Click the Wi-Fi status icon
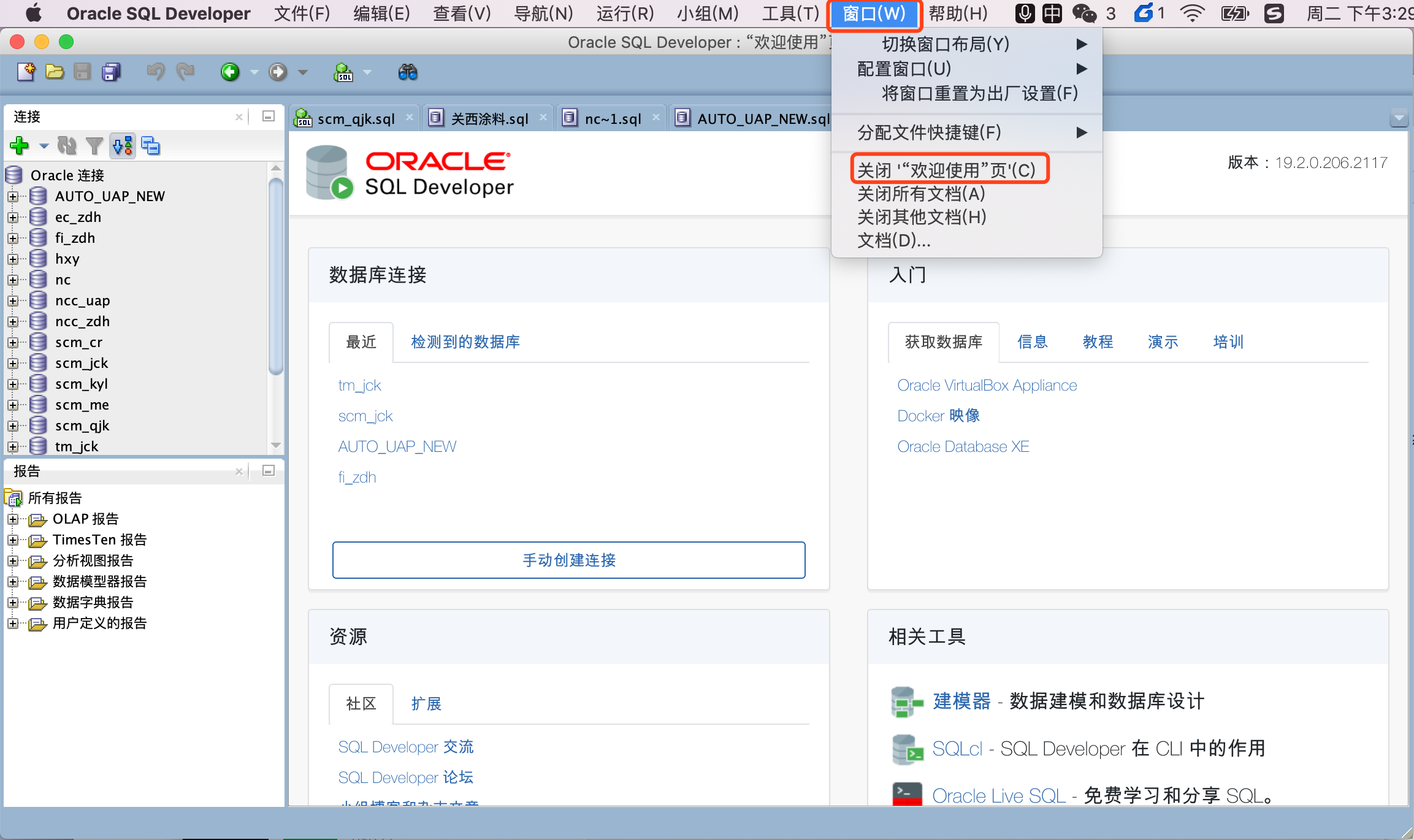 click(1192, 13)
